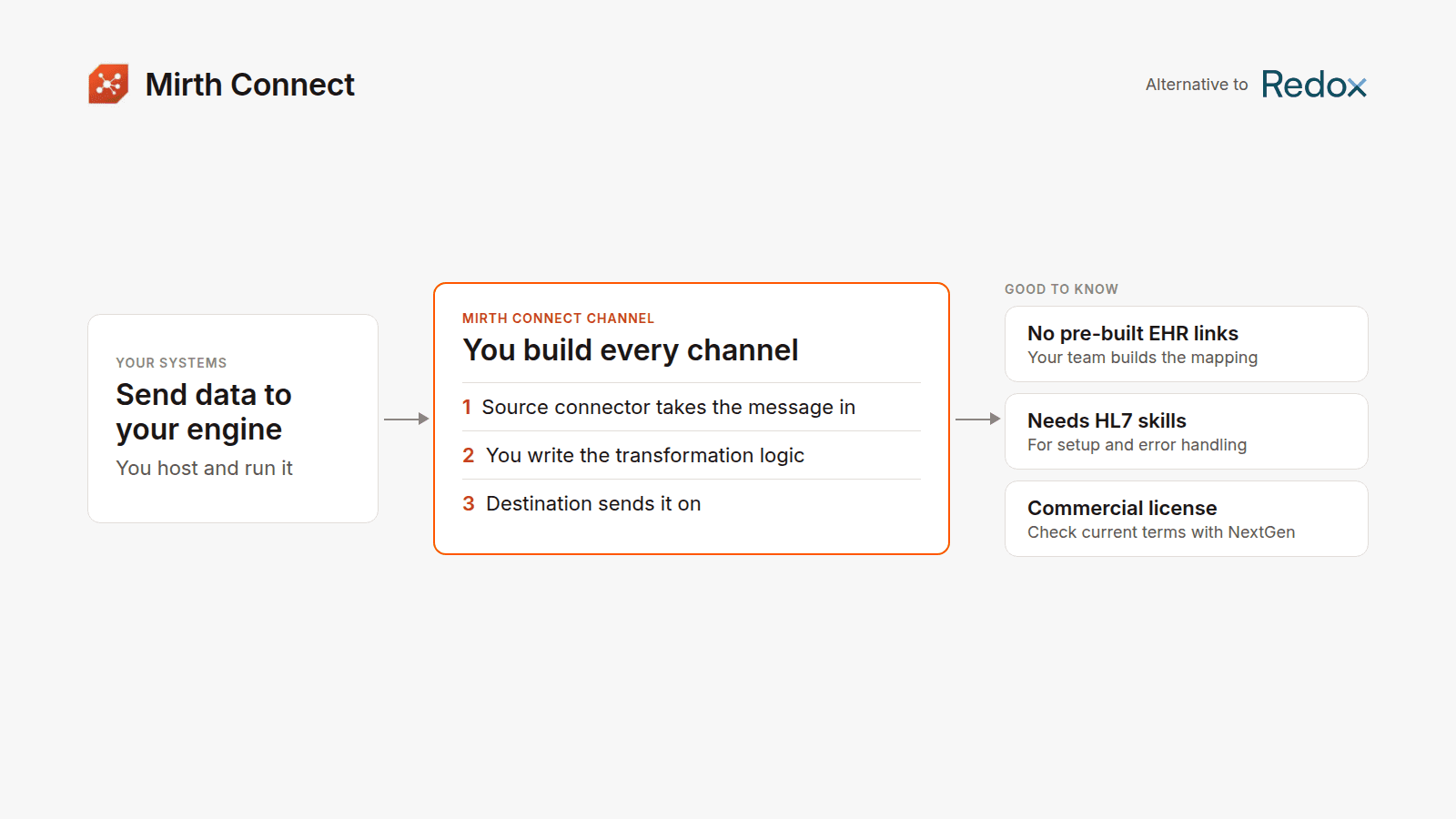
Task: Select step 'You write the transformation logic'
Action: [x=692, y=455]
